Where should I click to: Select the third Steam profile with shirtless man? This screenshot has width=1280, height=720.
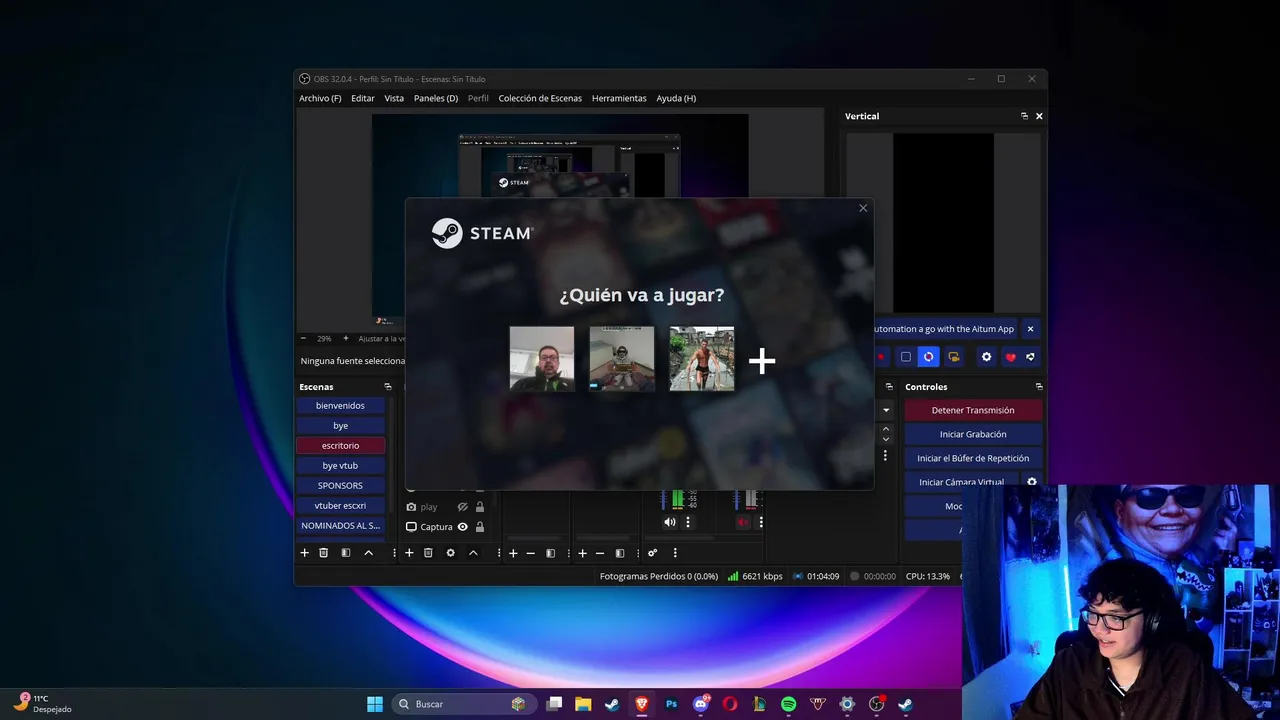coord(702,358)
